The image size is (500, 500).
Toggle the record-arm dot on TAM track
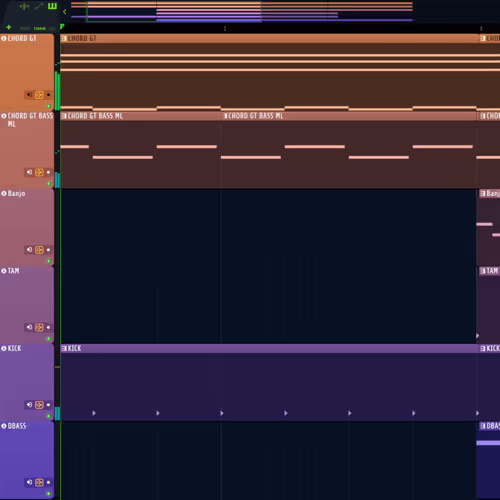[49, 327]
